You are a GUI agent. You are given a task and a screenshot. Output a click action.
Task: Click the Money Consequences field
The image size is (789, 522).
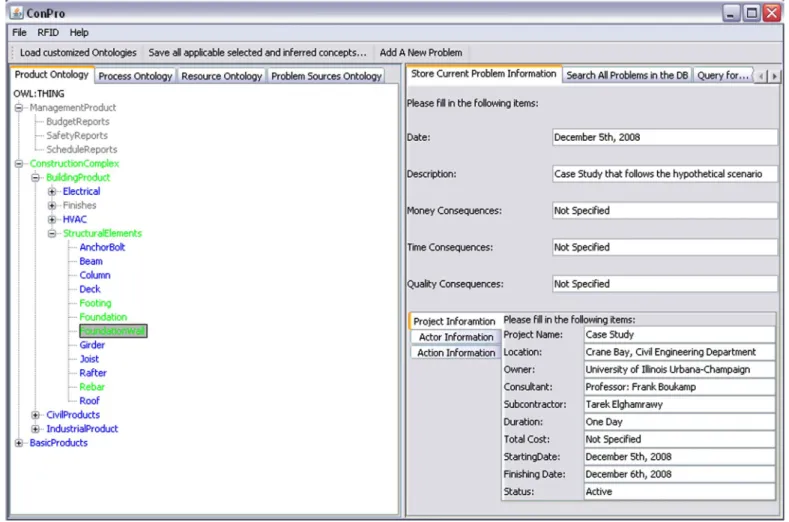(x=664, y=211)
